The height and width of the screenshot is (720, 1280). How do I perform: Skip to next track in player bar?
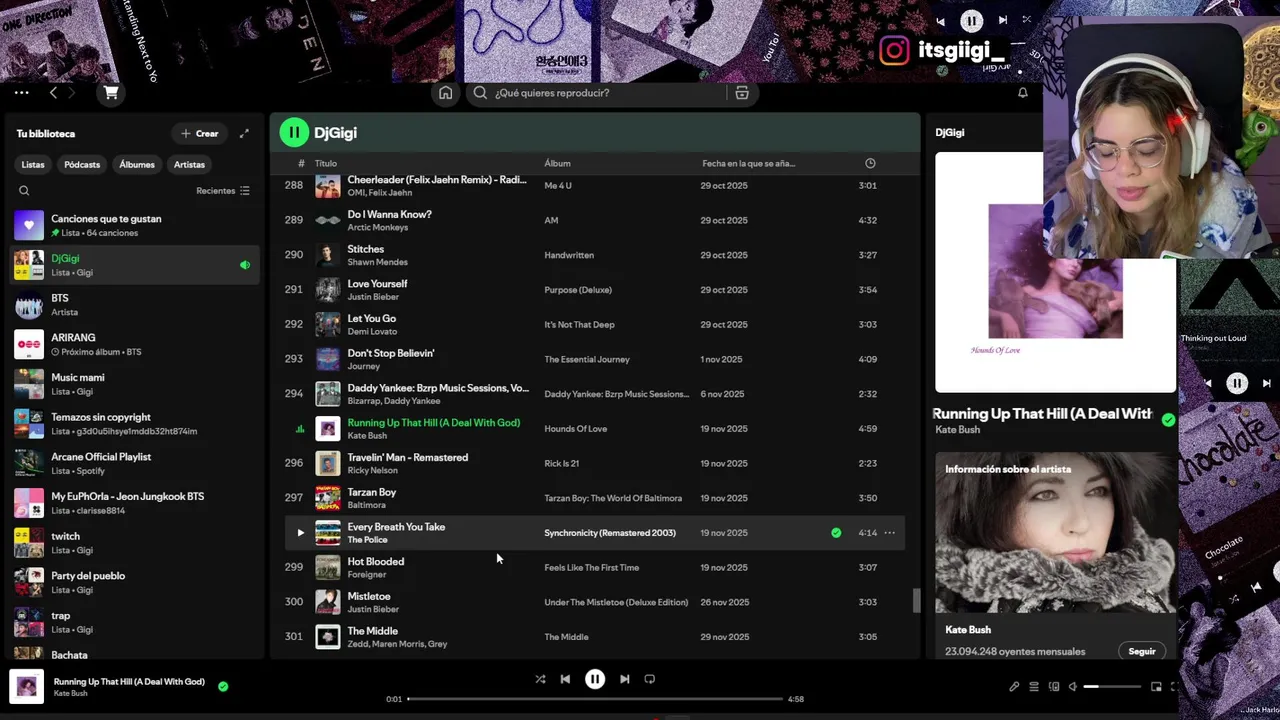(x=625, y=679)
